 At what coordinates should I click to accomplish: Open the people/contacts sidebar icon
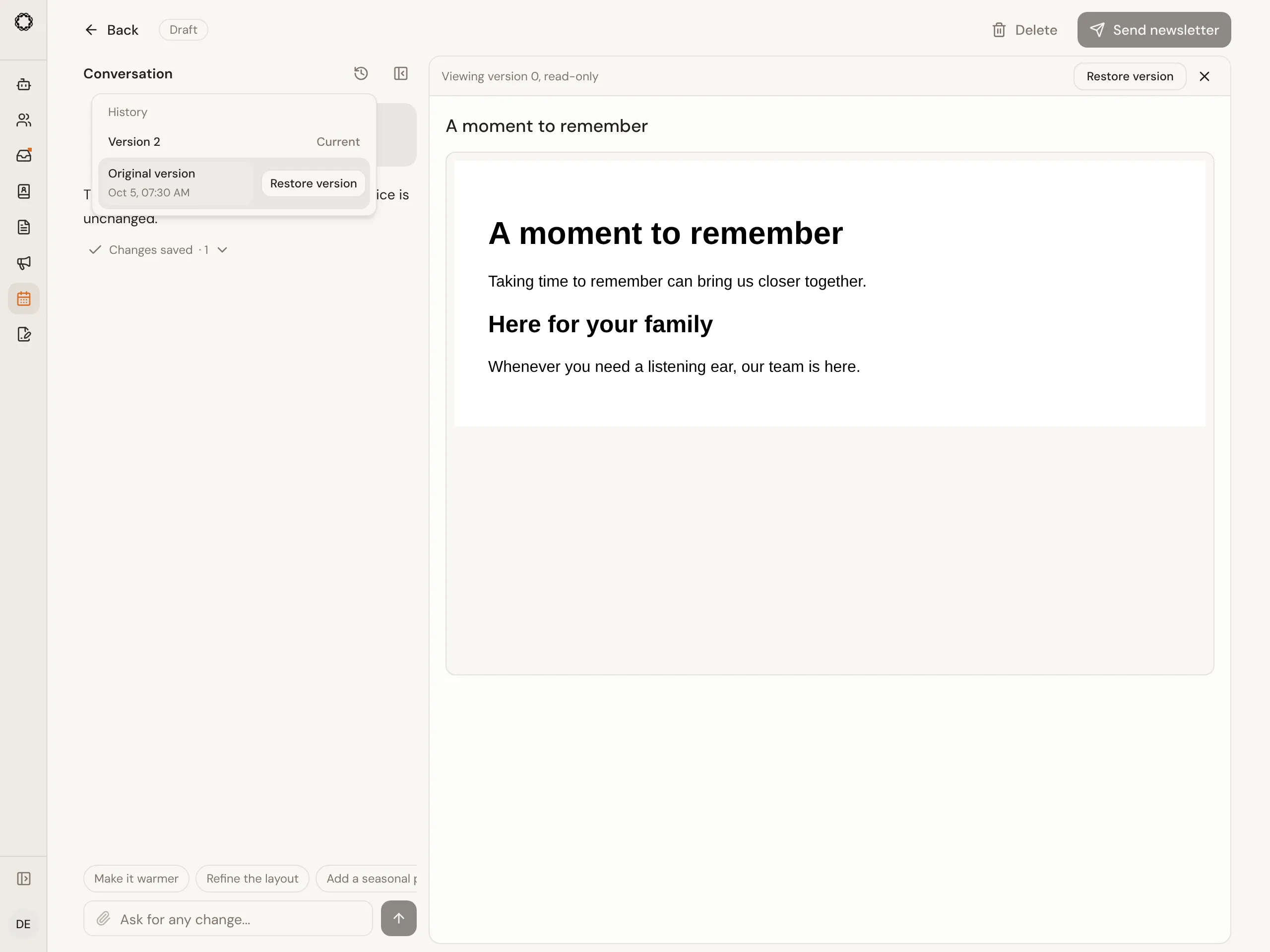tap(23, 120)
